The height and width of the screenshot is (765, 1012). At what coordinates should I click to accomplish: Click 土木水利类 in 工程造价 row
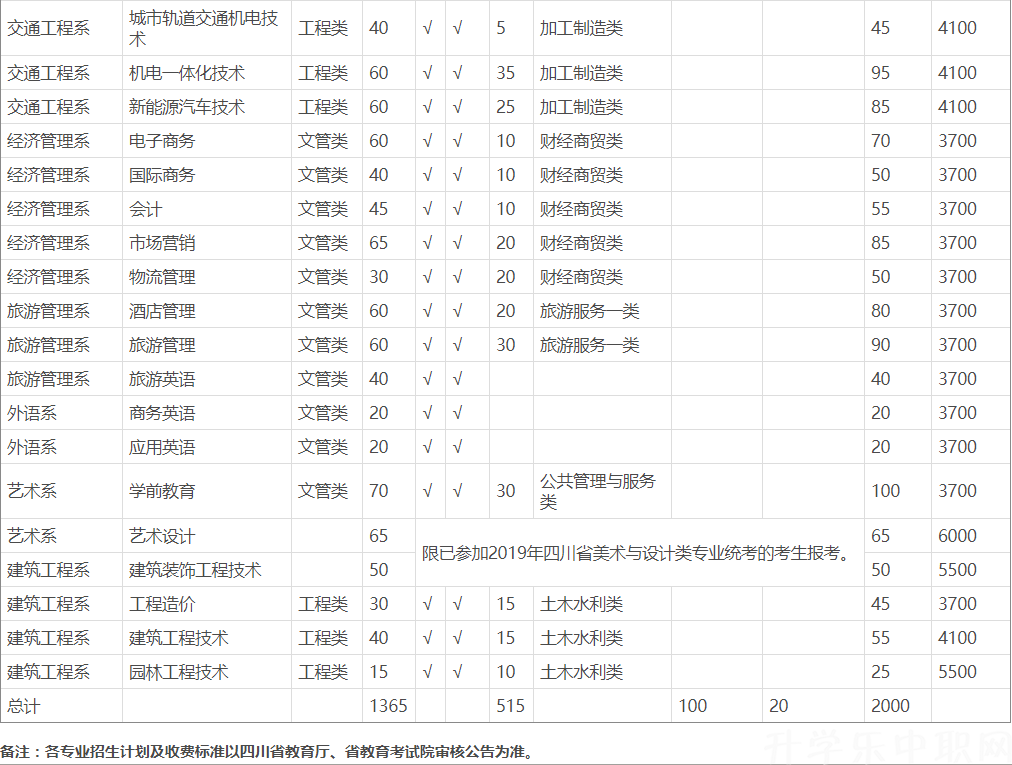(x=602, y=604)
